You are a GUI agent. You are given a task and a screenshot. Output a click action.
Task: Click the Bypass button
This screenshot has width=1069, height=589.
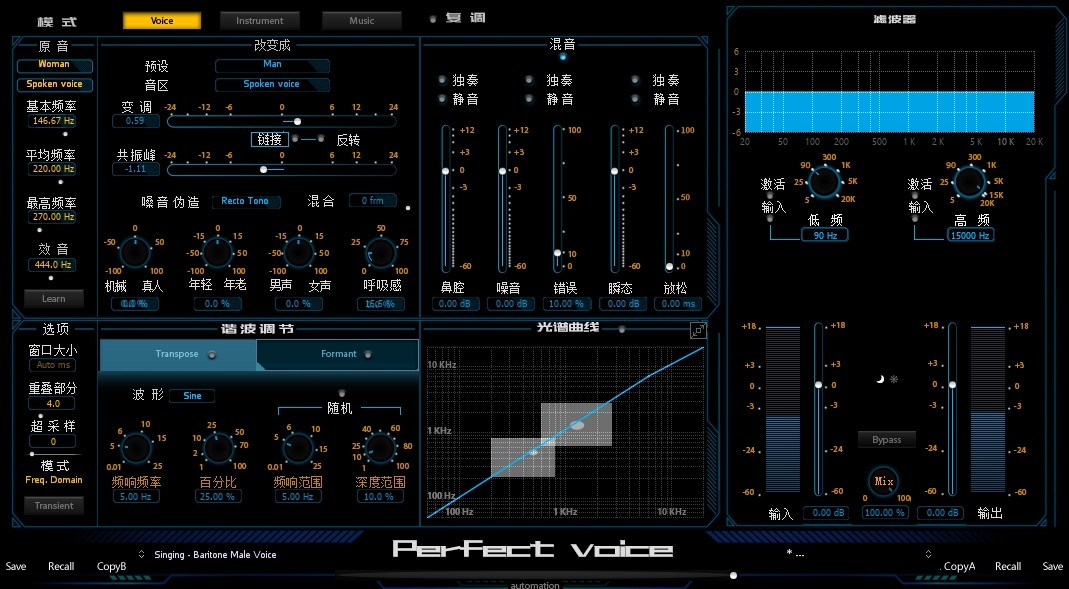(x=886, y=440)
